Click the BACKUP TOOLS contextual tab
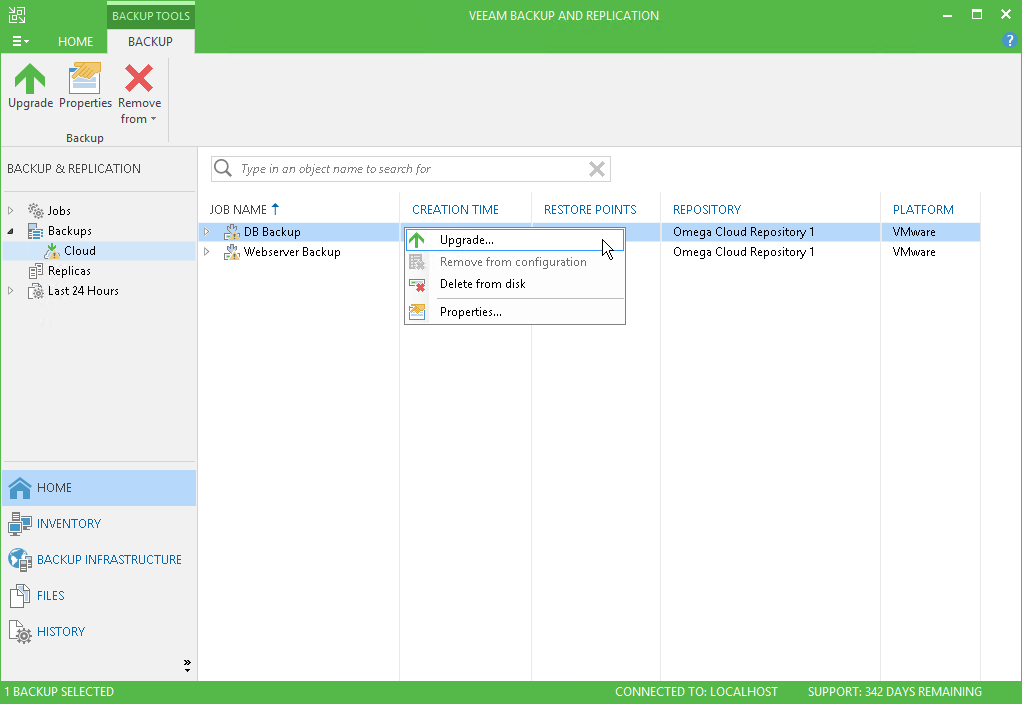Viewport: 1022px width, 704px height. [x=151, y=16]
